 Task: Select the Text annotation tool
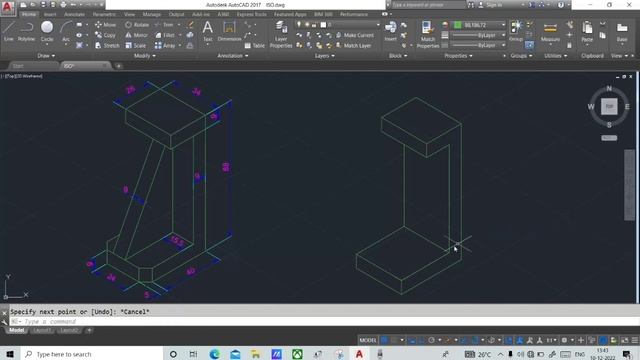[207, 31]
